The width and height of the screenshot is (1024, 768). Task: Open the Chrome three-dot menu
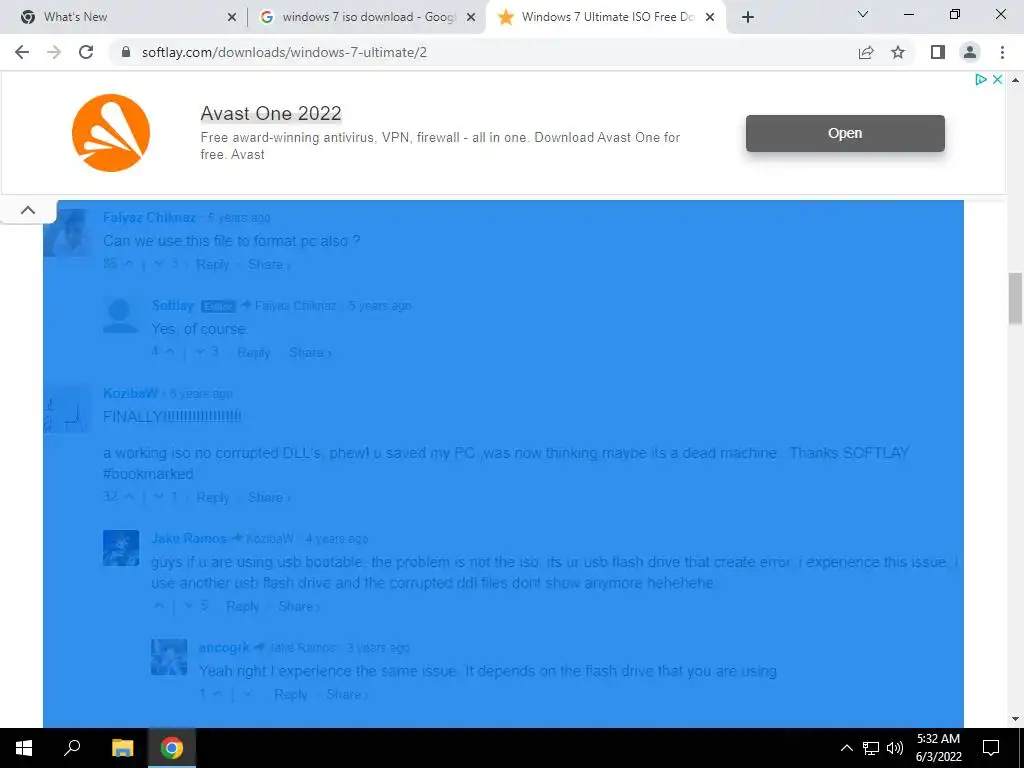(1002, 52)
